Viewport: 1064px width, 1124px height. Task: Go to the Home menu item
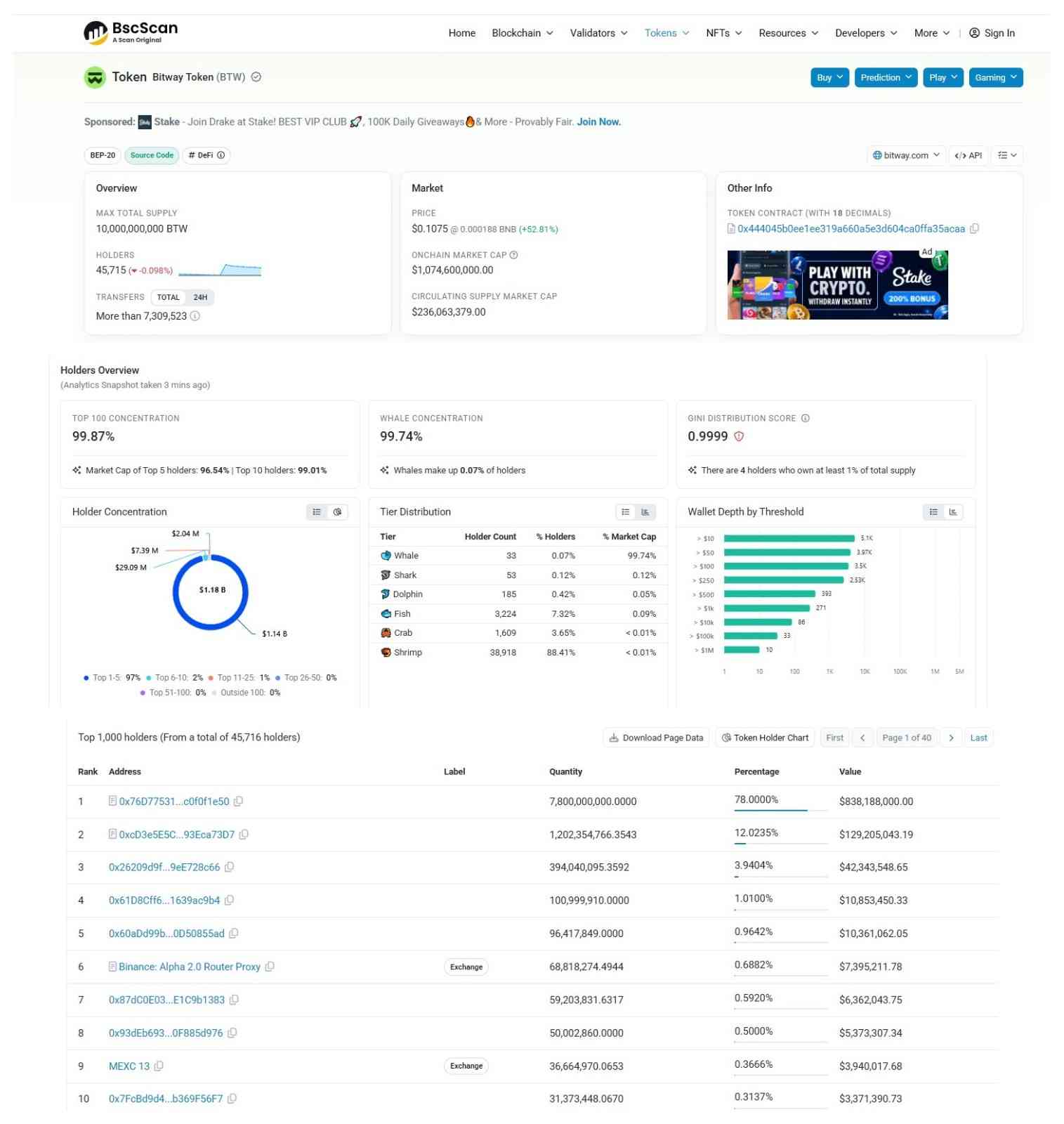462,33
